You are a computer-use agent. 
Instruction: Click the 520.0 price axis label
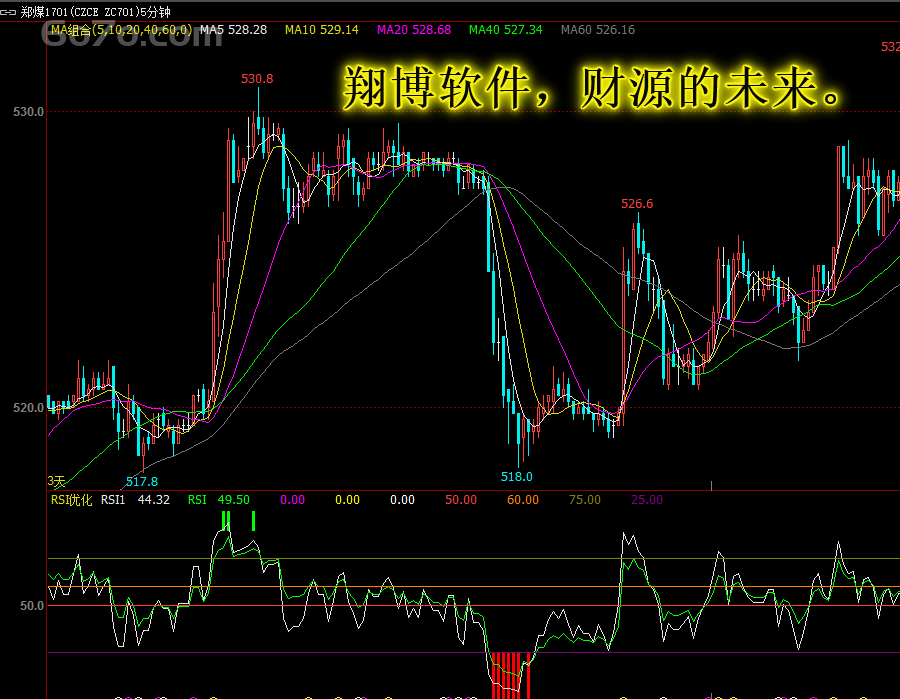pyautogui.click(x=28, y=408)
